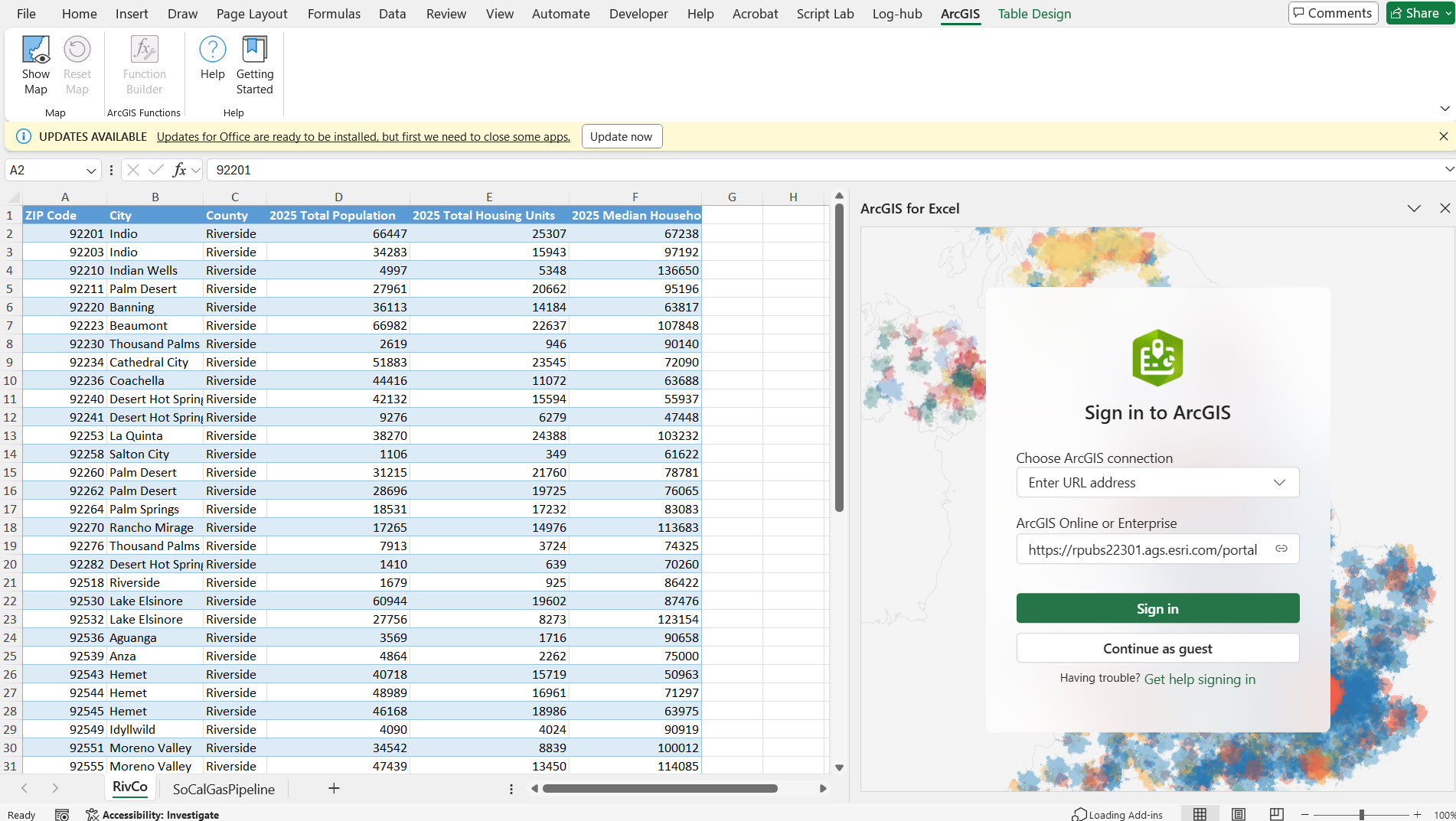
Task: Open the Name Box dropdown
Action: (x=91, y=170)
